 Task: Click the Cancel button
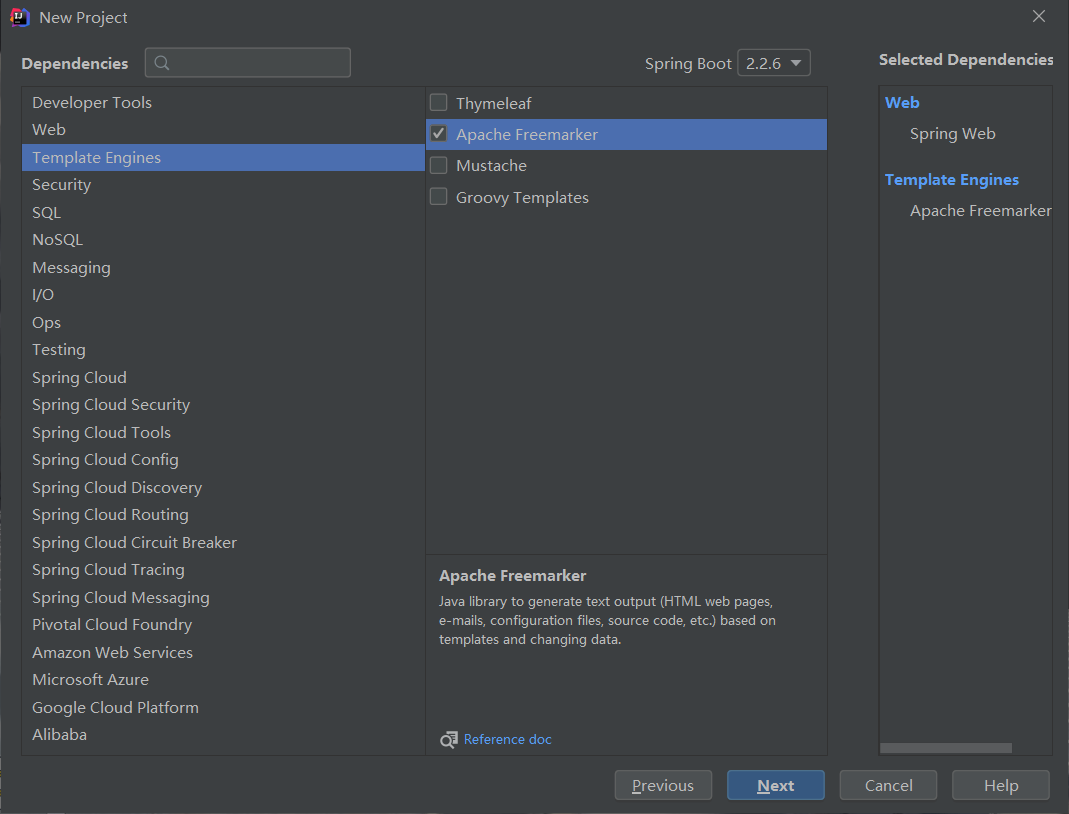888,785
